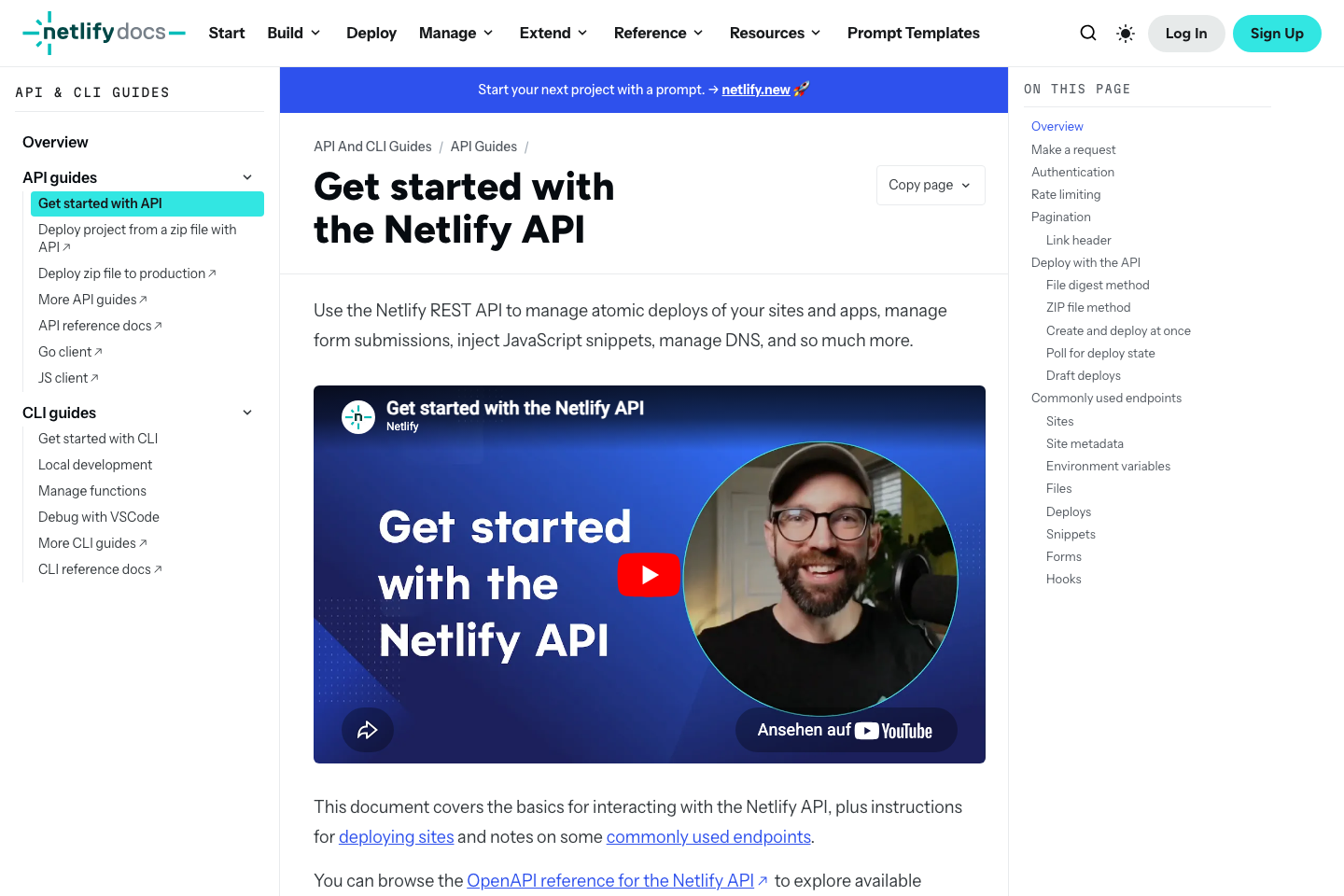Click the external link icon after OpenAPI reference link
Screen dimensions: 1344x896
pos(763,880)
